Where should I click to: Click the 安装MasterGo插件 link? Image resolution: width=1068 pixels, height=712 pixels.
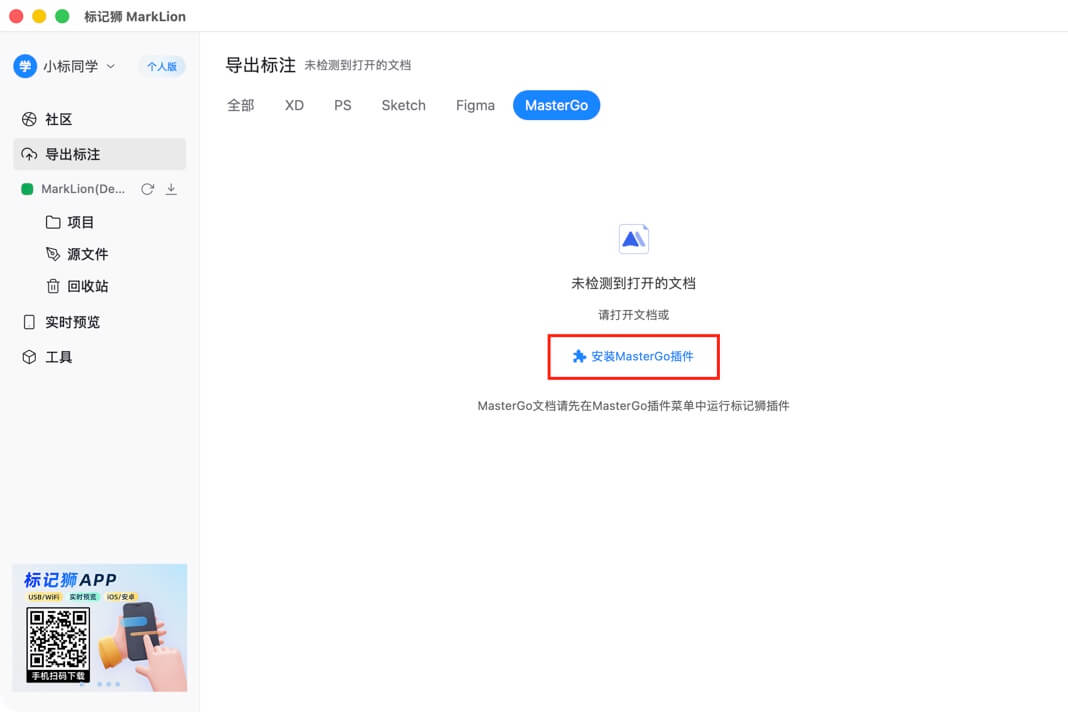pos(633,356)
